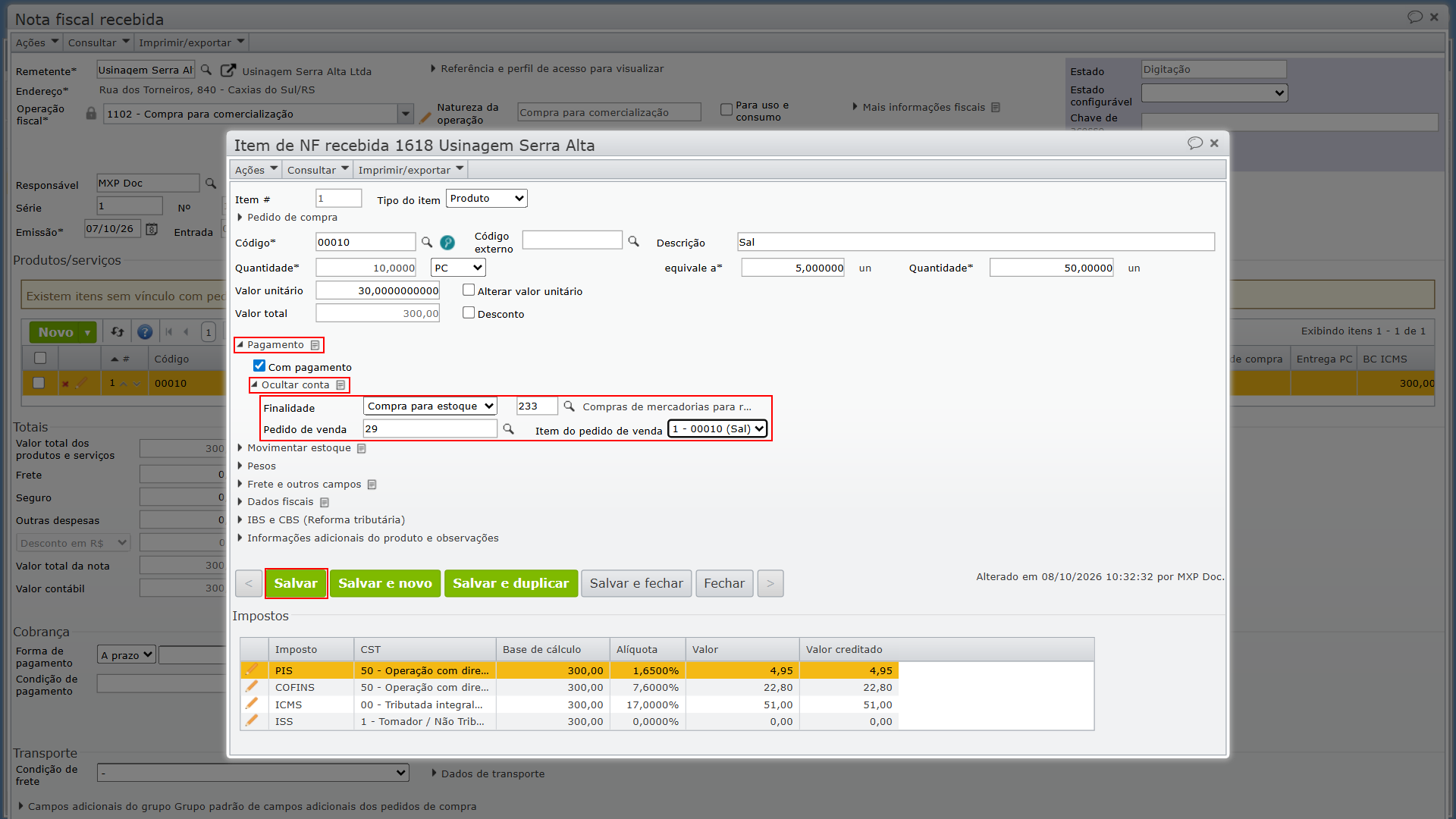Click the lookup icon beside Pedido de venda
Image resolution: width=1456 pixels, height=819 pixels.
(x=509, y=429)
